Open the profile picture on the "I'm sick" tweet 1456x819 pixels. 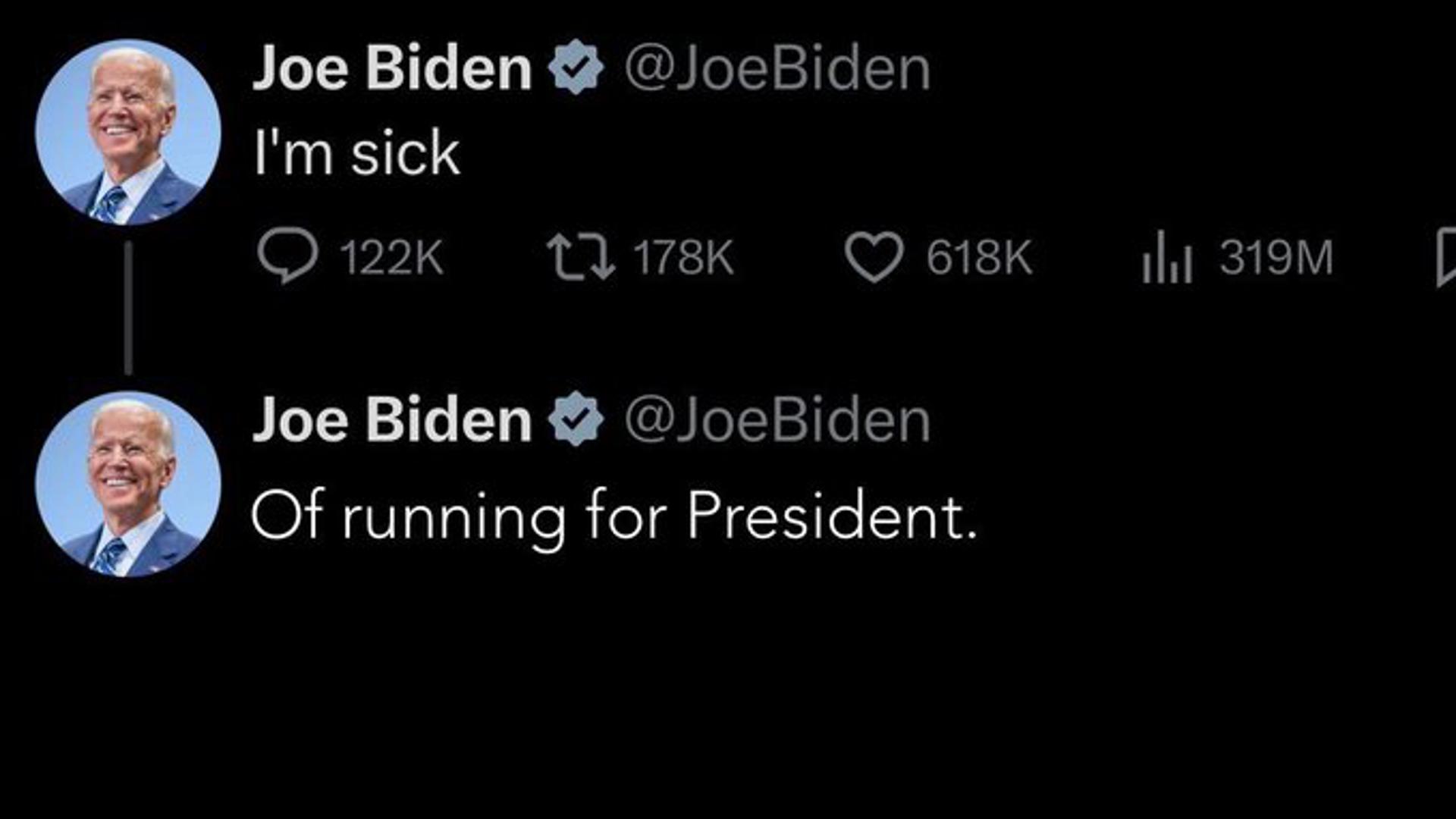pos(127,132)
